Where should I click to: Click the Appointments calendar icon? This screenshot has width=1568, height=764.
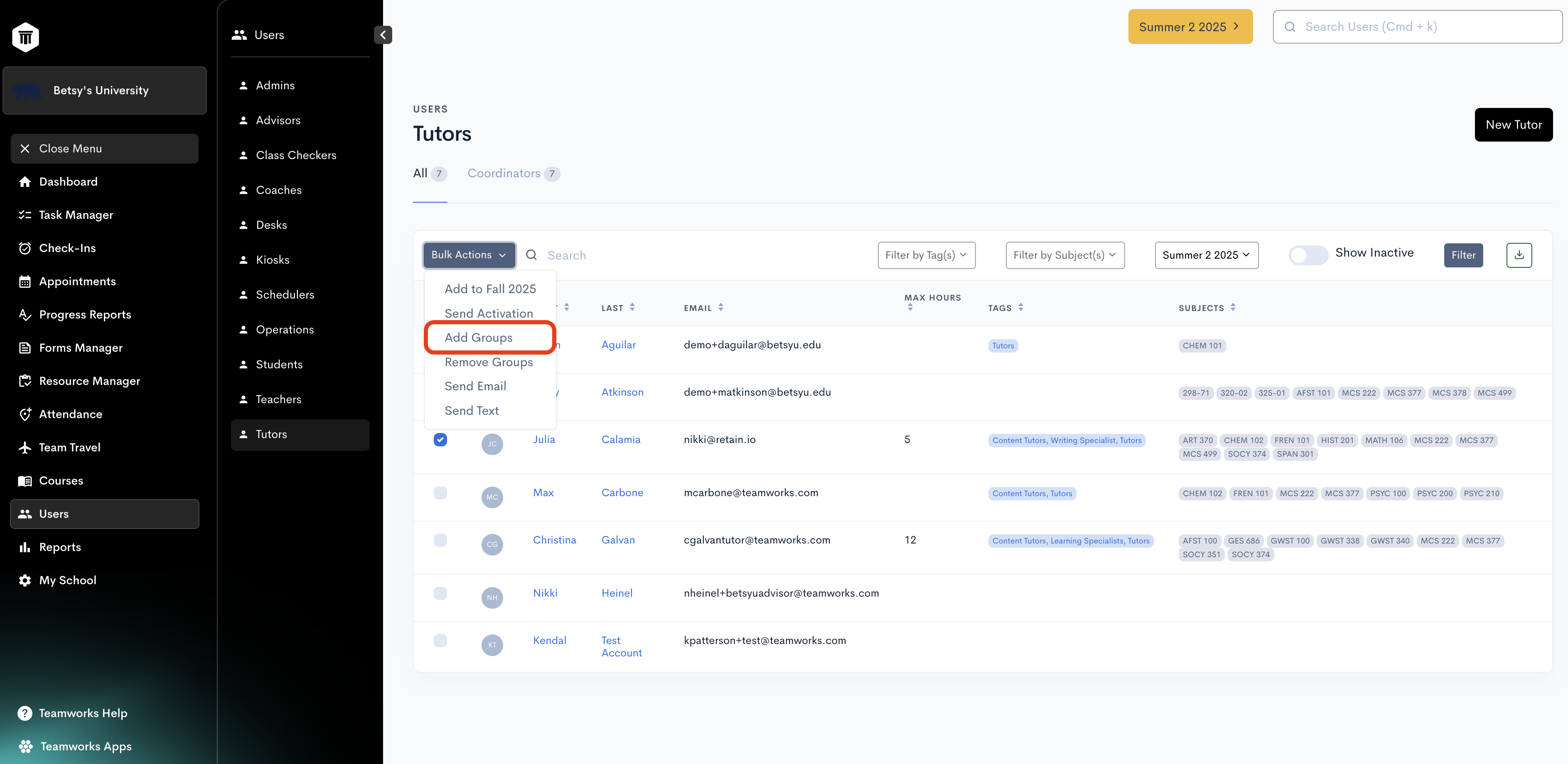25,282
